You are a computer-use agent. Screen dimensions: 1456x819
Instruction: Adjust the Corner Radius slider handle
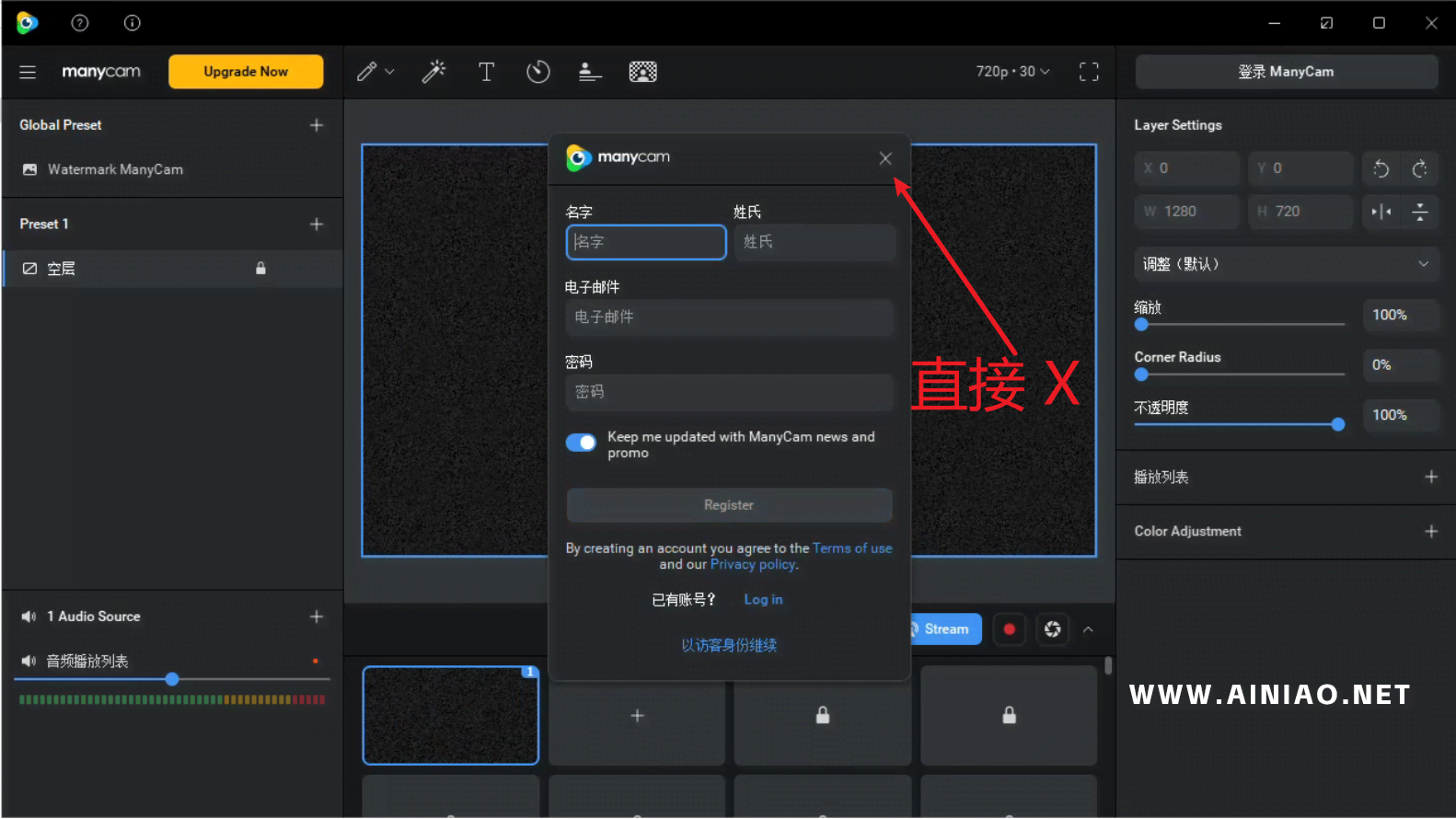[x=1141, y=375]
